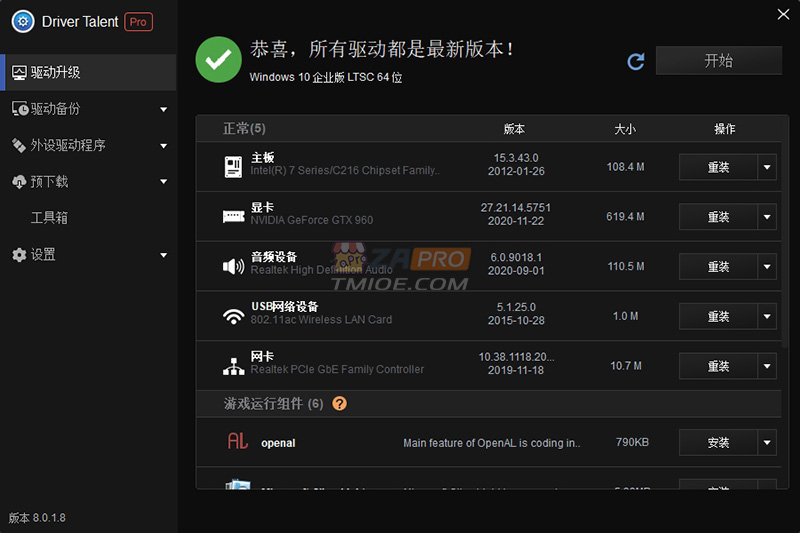Open dropdown arrow next to 音频设备 重装

(x=767, y=267)
